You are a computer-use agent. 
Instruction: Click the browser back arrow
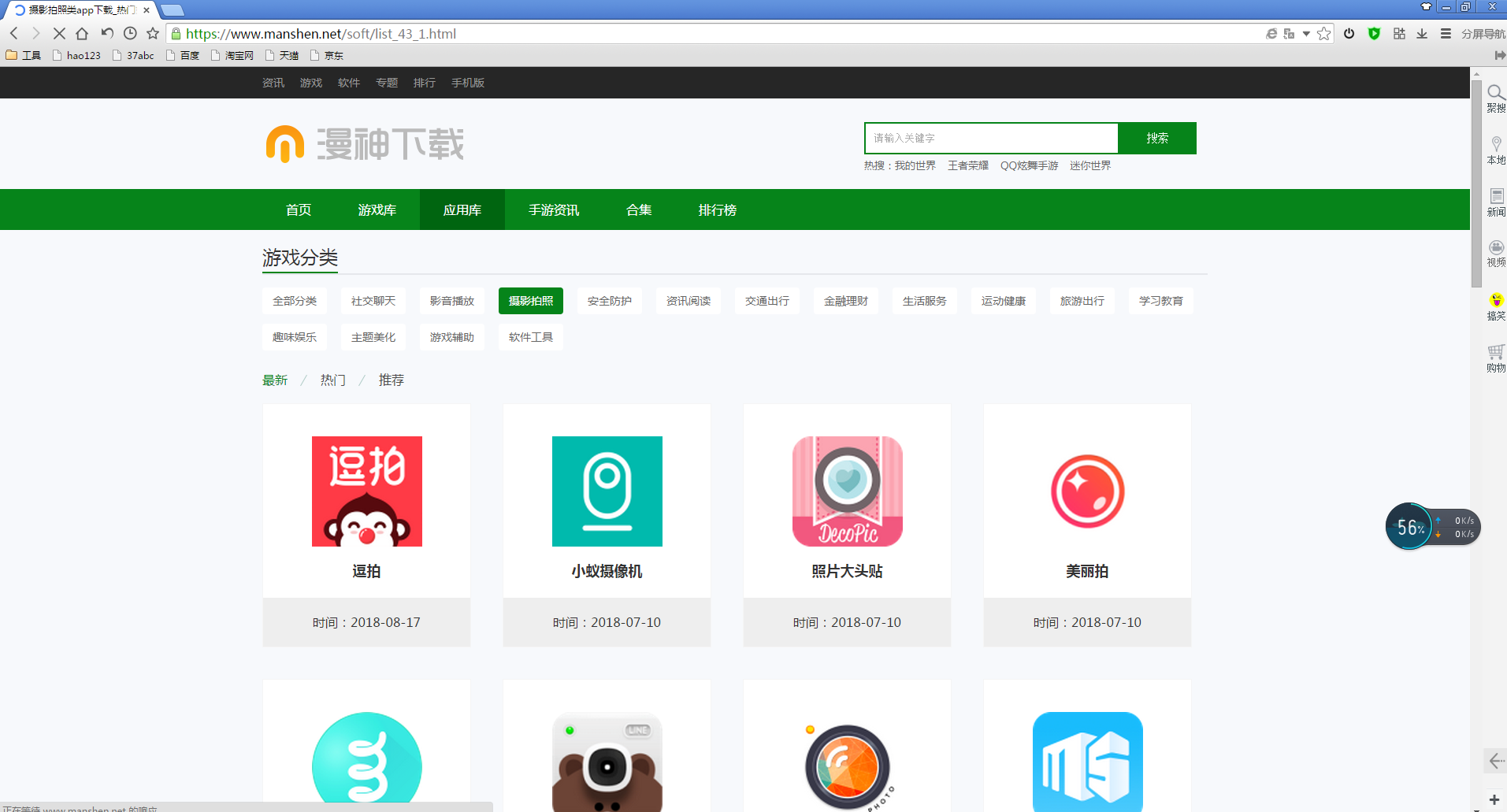click(13, 34)
